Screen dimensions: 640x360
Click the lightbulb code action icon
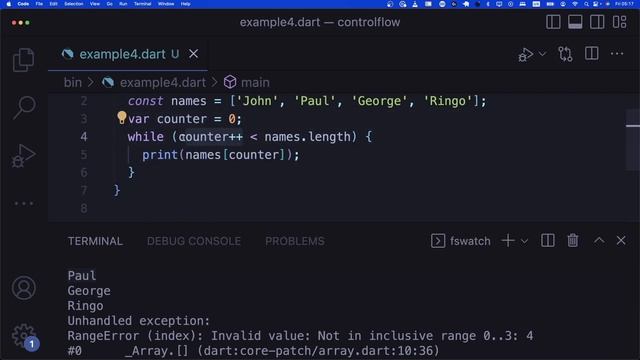click(x=122, y=118)
